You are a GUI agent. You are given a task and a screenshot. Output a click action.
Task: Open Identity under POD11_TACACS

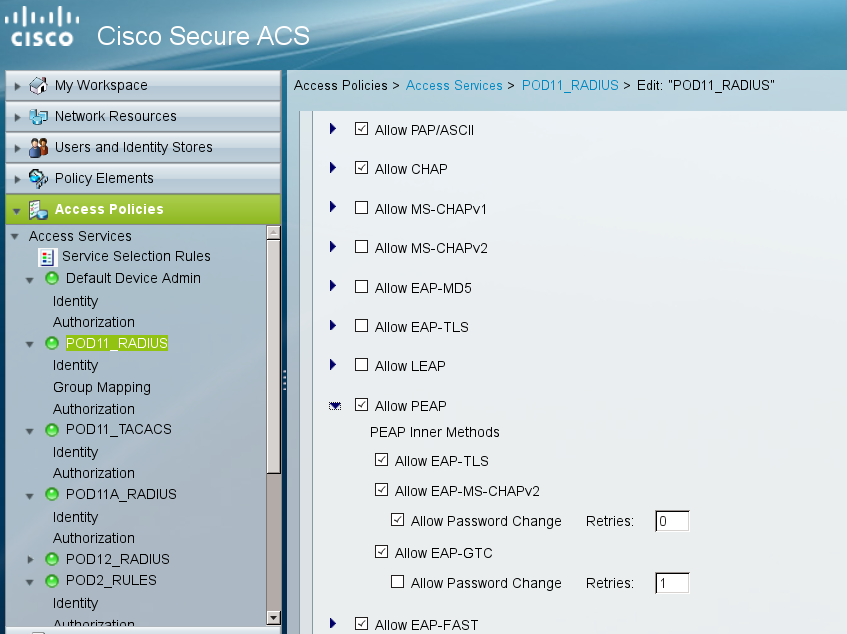[x=76, y=452]
